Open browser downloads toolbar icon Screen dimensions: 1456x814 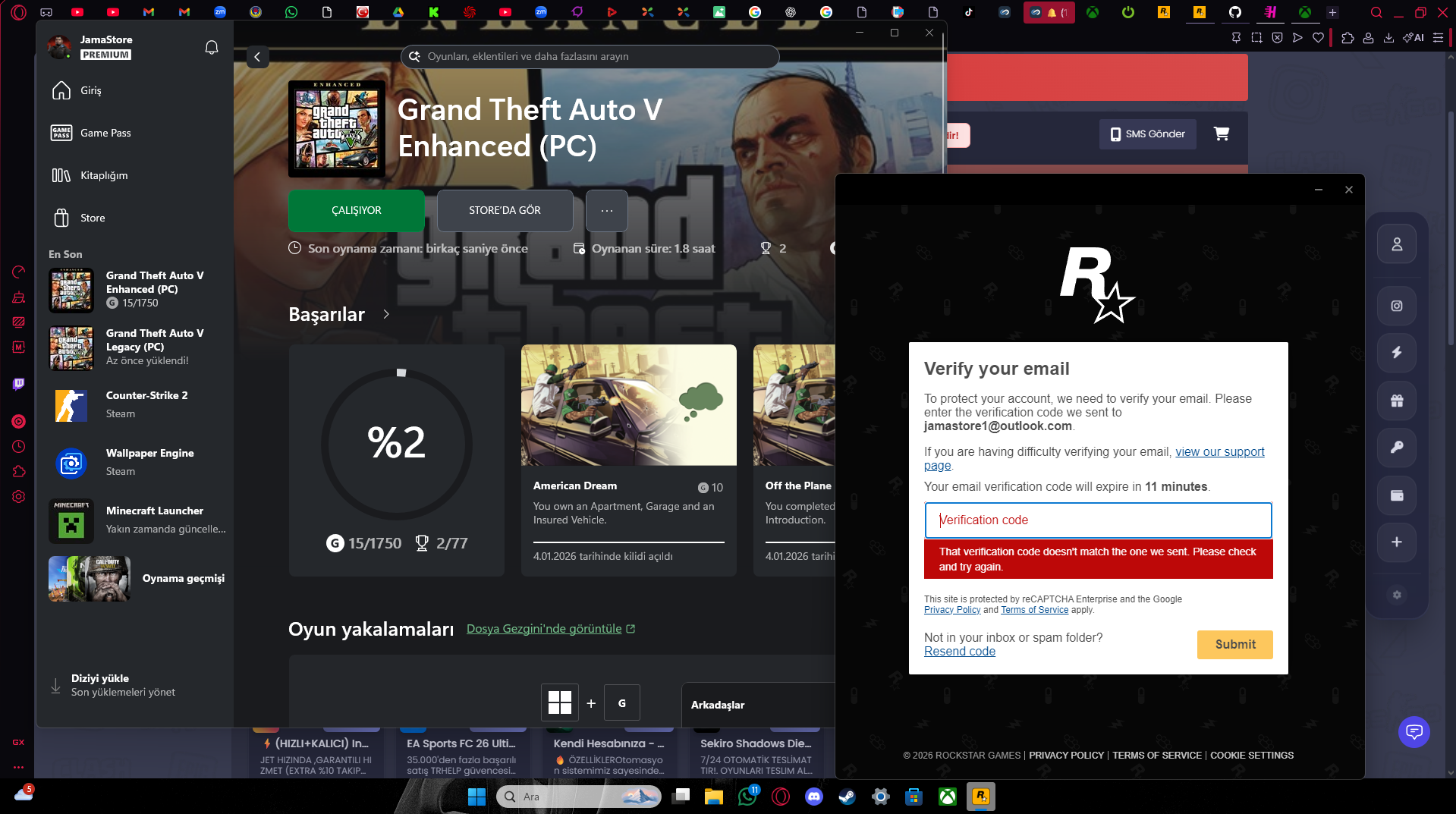coord(1388,38)
